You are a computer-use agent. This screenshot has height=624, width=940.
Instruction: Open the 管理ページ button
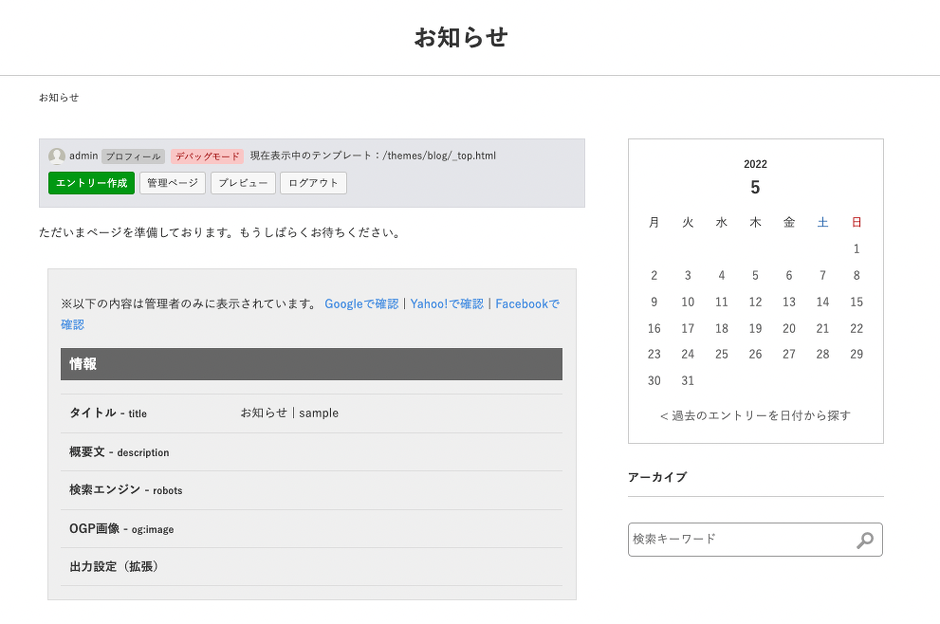[172, 183]
